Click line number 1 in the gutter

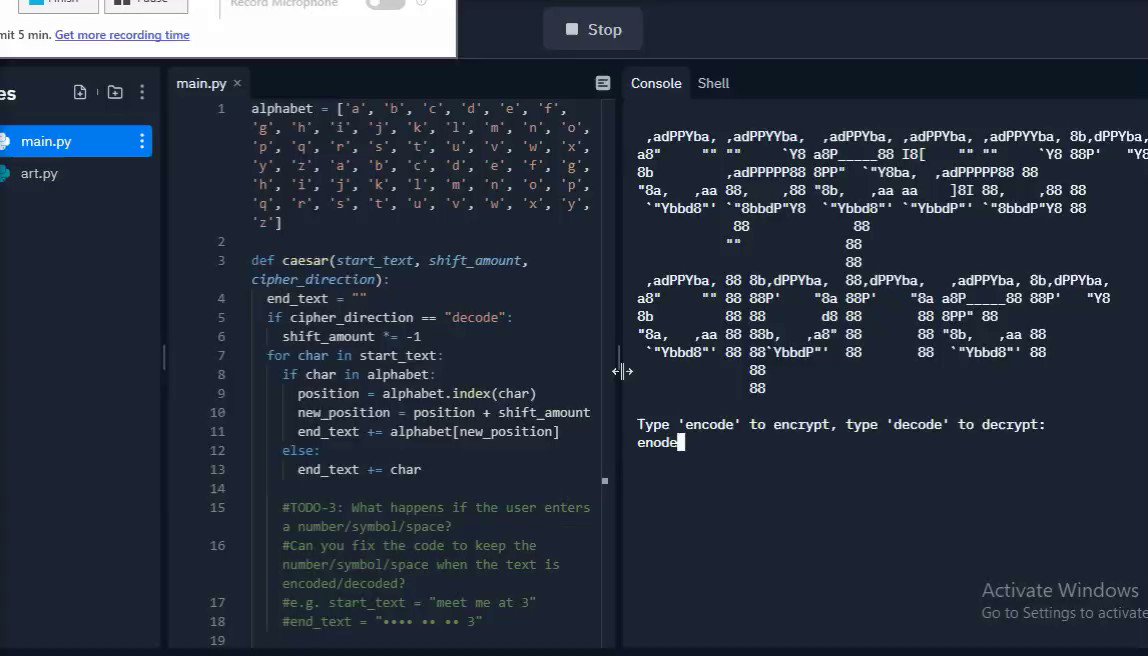coord(221,109)
